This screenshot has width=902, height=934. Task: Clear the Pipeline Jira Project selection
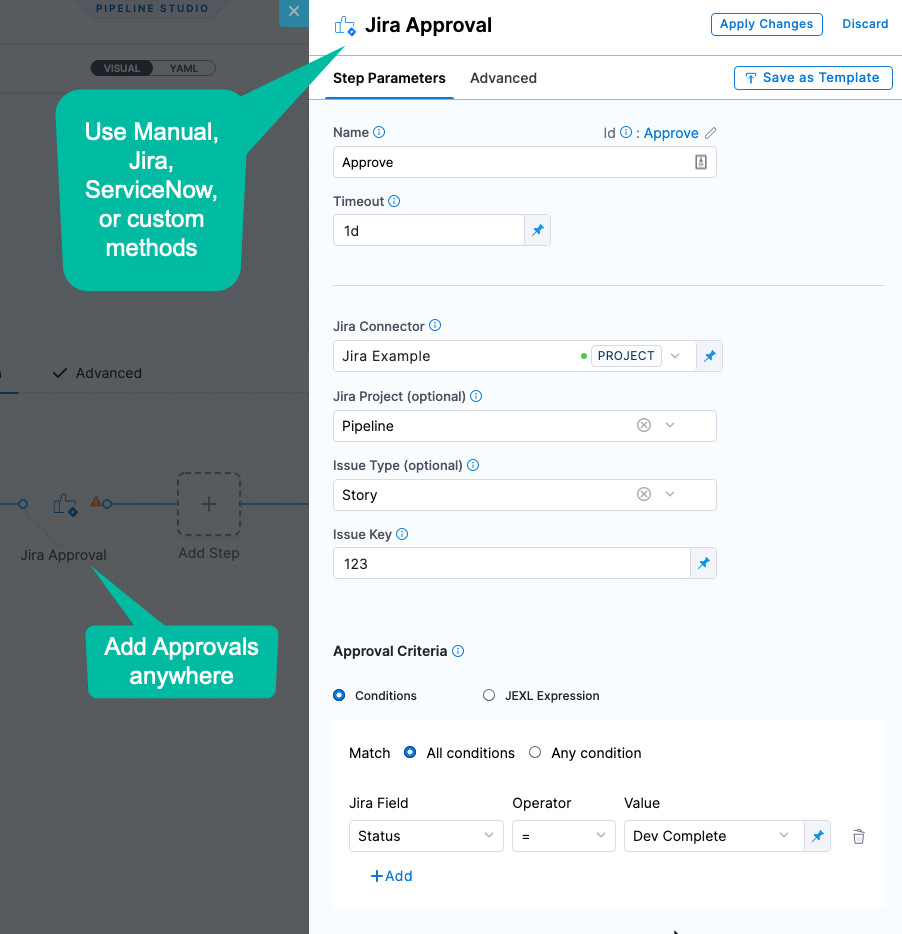[644, 426]
